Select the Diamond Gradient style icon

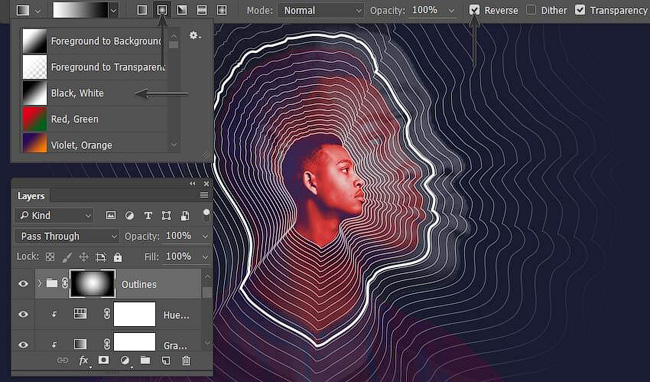(x=222, y=10)
